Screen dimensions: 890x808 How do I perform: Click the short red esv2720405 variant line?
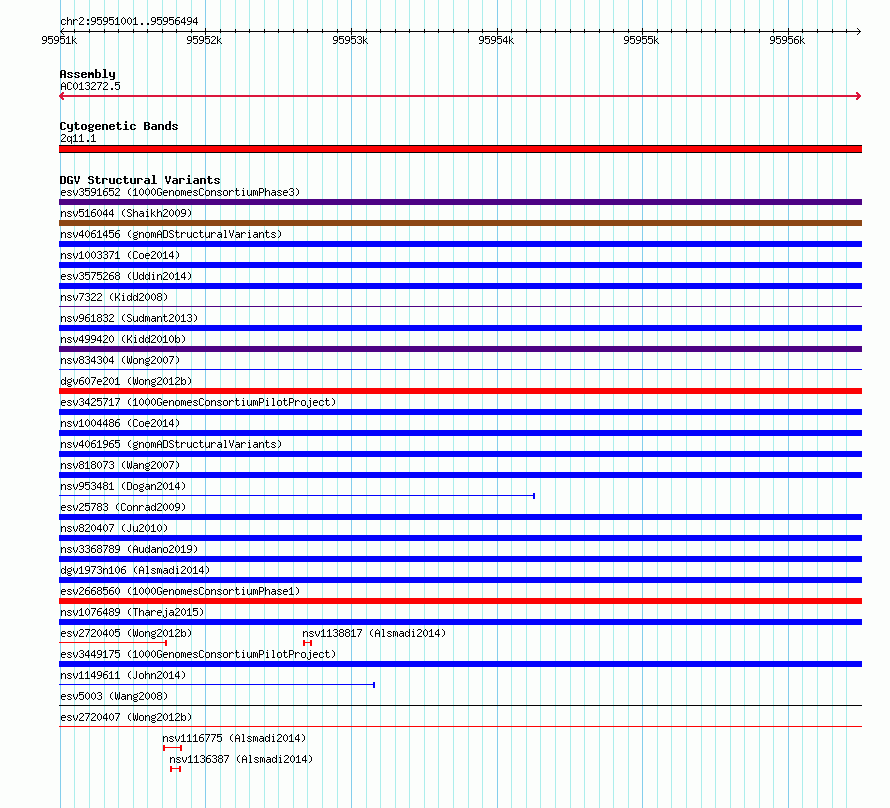pos(113,643)
